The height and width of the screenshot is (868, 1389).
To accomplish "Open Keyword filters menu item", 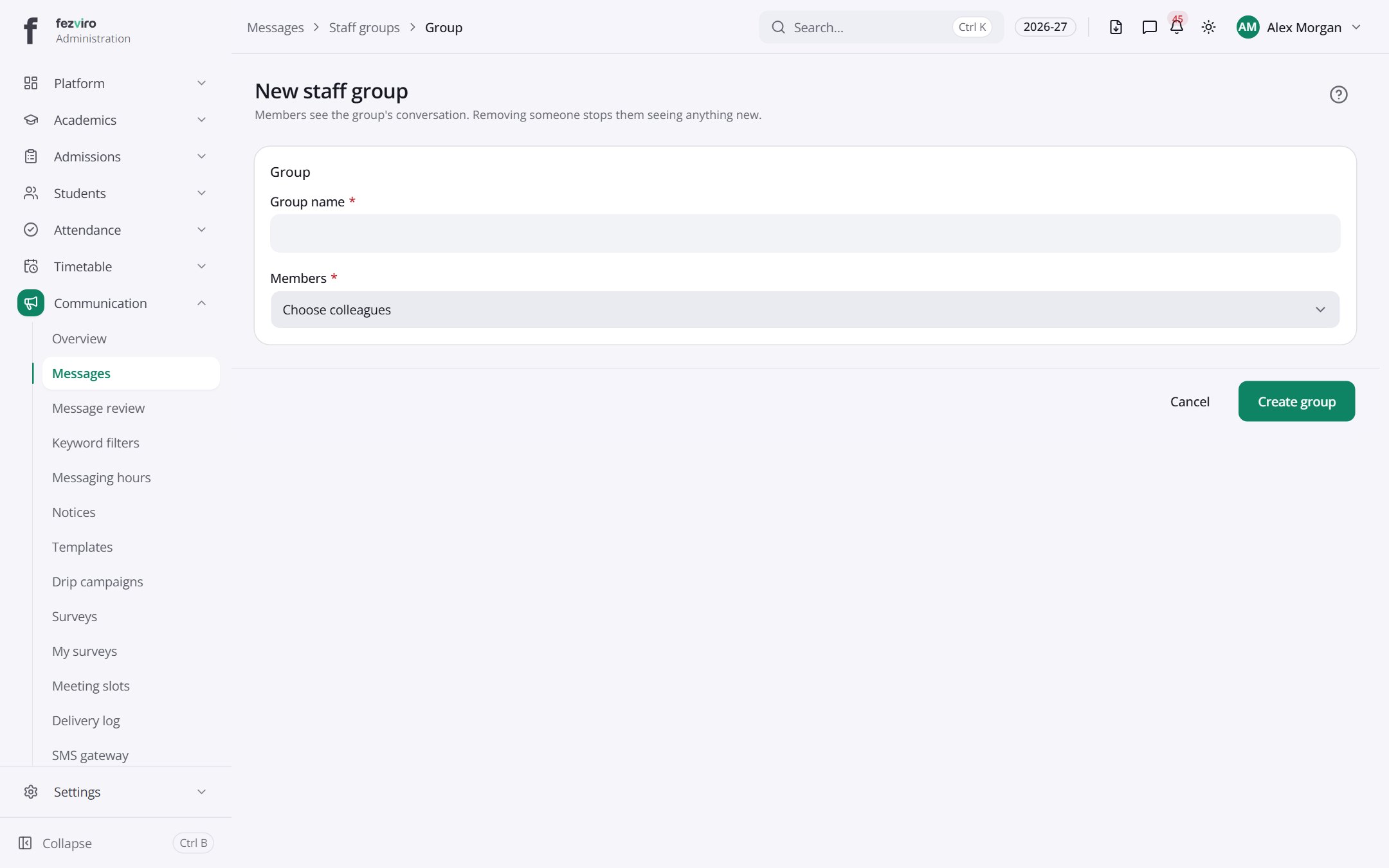I will [95, 442].
